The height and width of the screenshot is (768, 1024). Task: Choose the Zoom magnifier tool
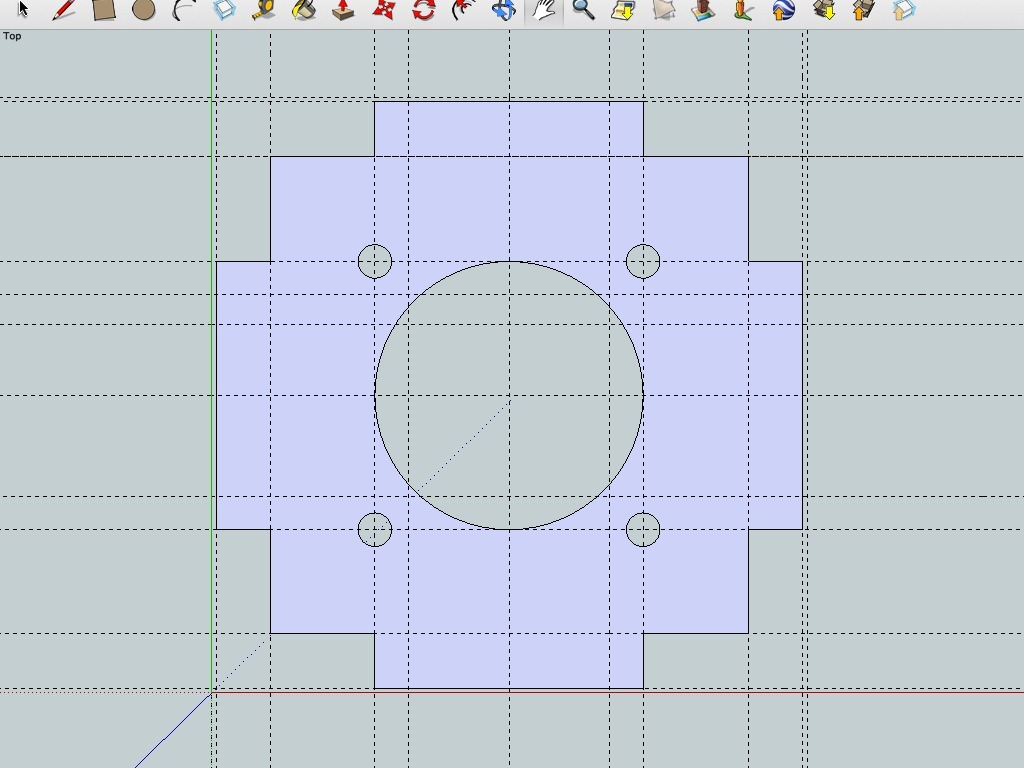(583, 9)
